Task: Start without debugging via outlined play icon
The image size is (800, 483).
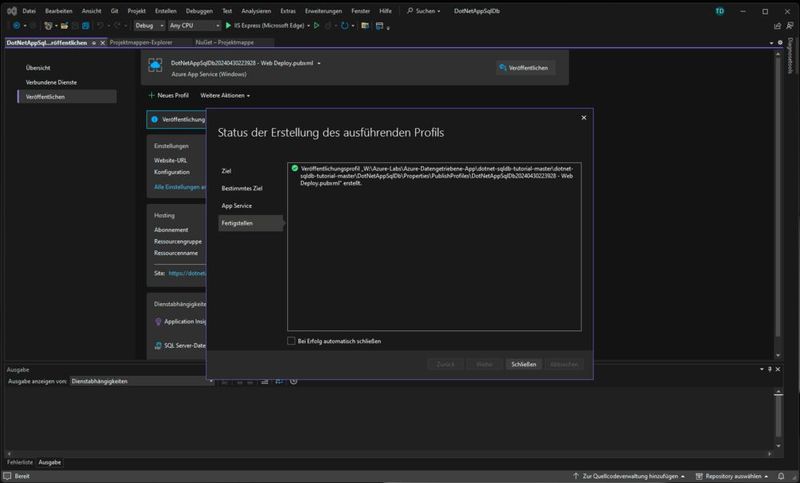Action: click(x=316, y=26)
